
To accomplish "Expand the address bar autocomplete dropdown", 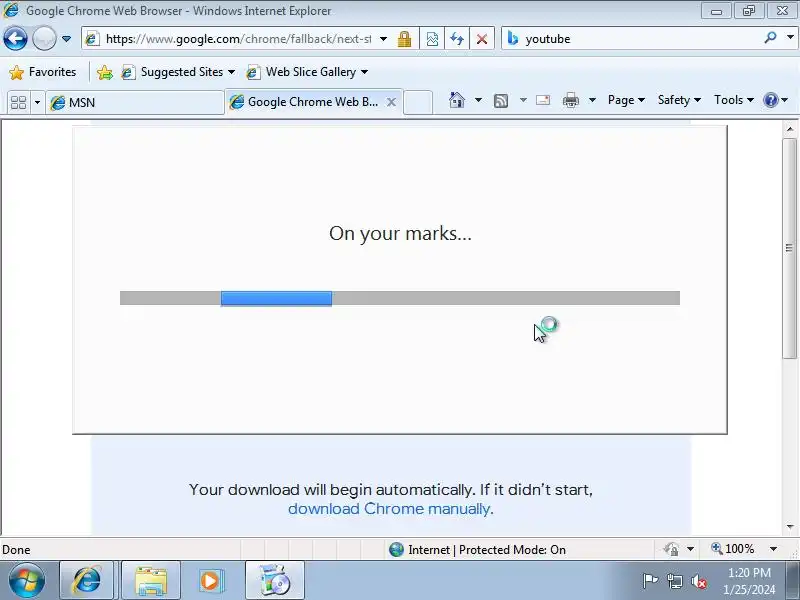I will click(384, 39).
